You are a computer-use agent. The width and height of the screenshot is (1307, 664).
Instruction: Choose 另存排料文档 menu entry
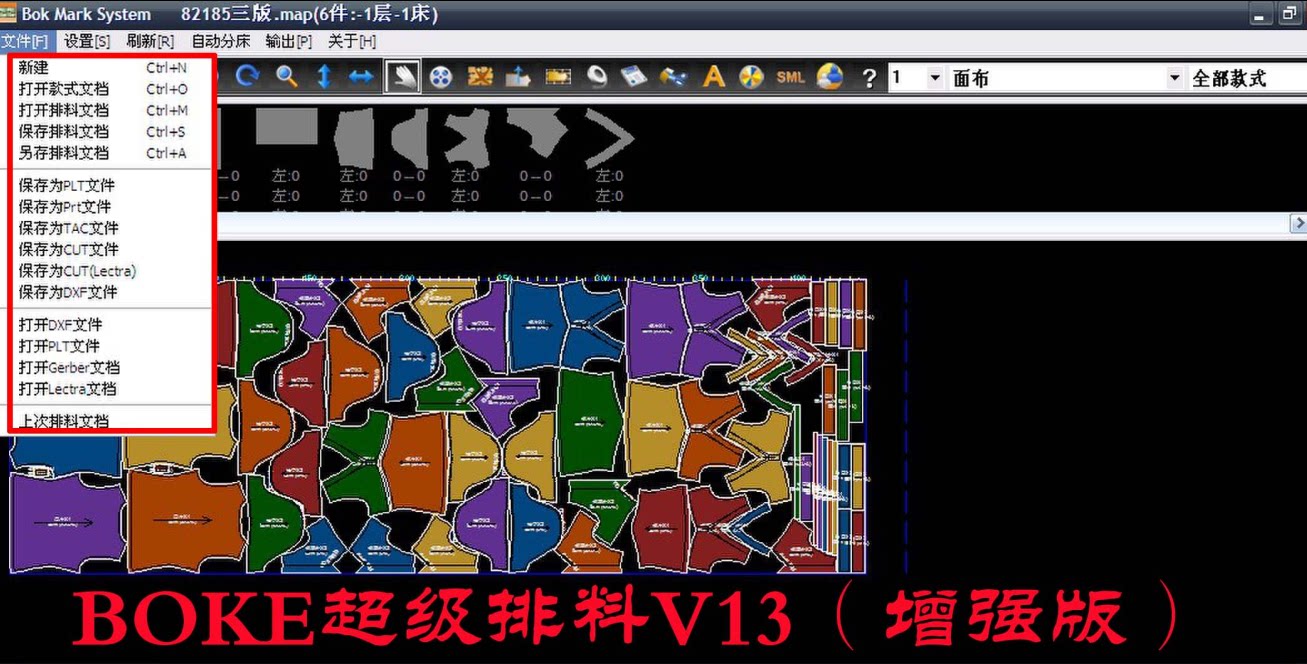(111, 153)
